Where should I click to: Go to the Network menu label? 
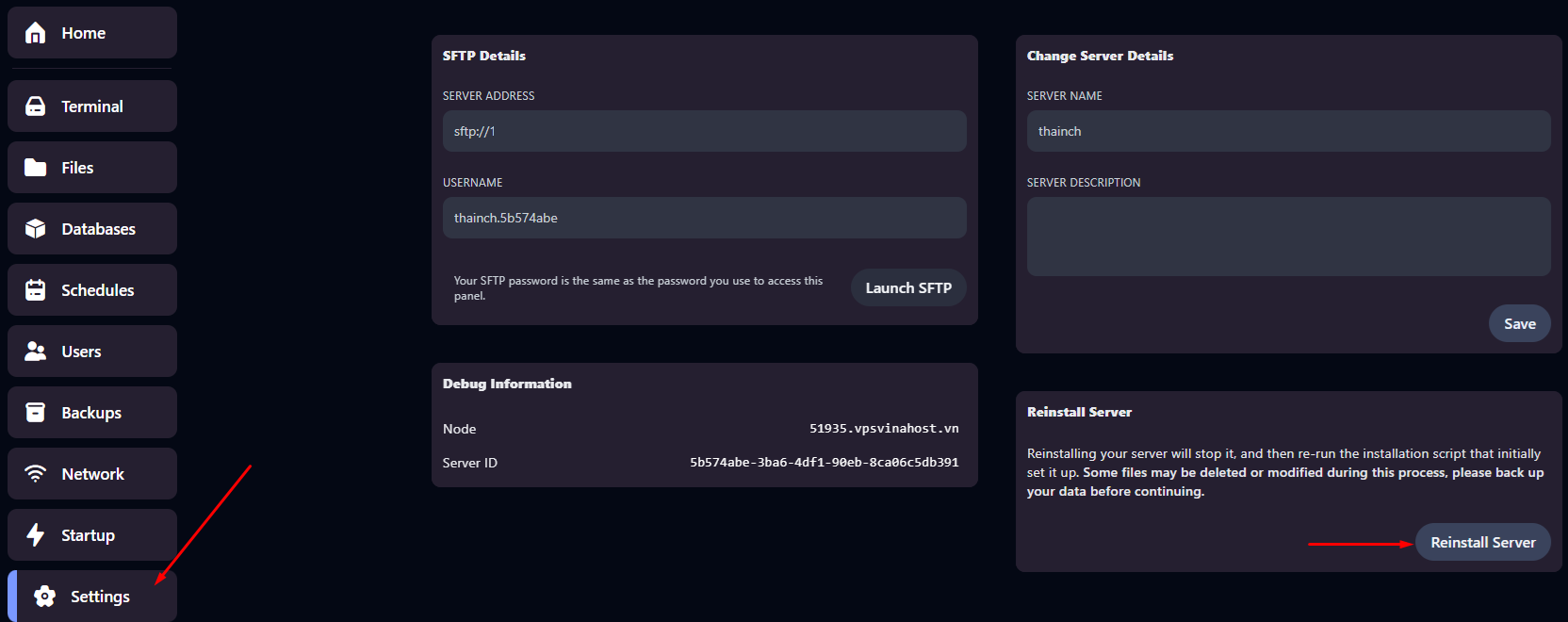tap(92, 474)
